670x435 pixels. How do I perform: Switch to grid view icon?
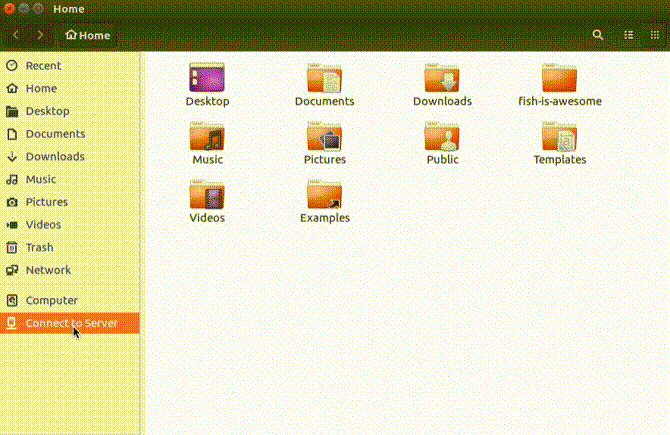655,35
